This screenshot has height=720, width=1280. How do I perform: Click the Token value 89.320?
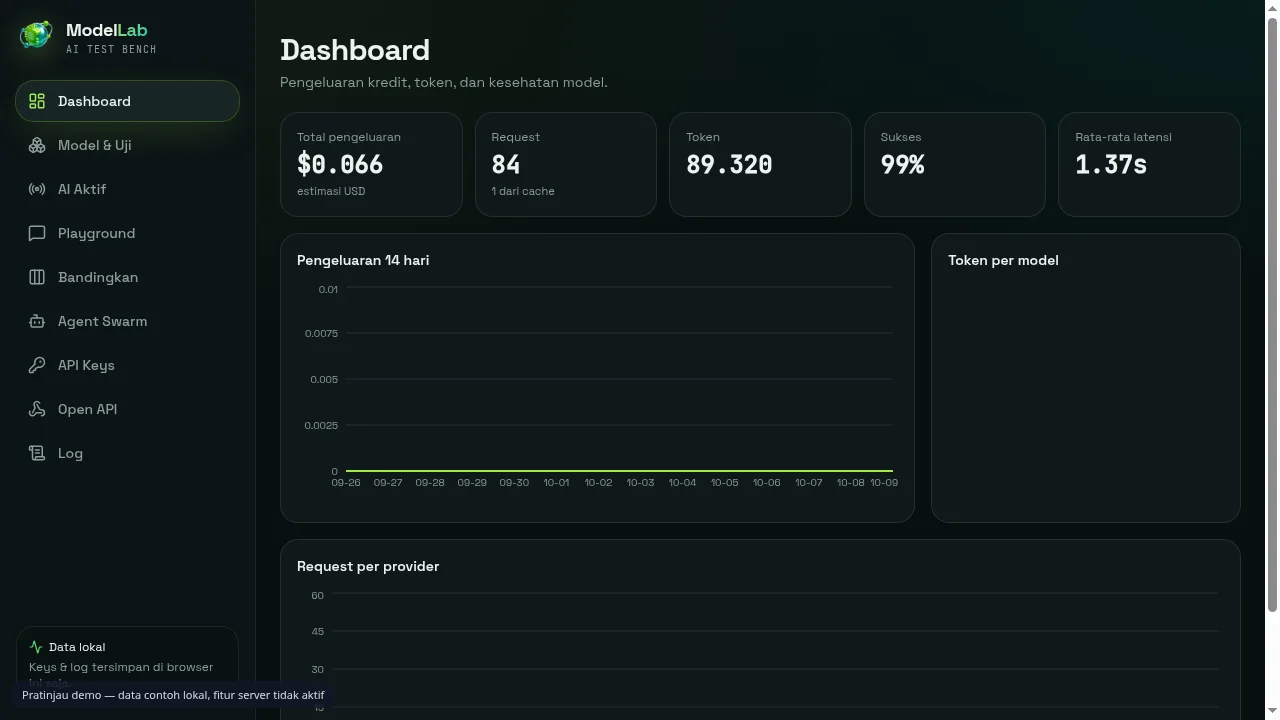pos(729,165)
